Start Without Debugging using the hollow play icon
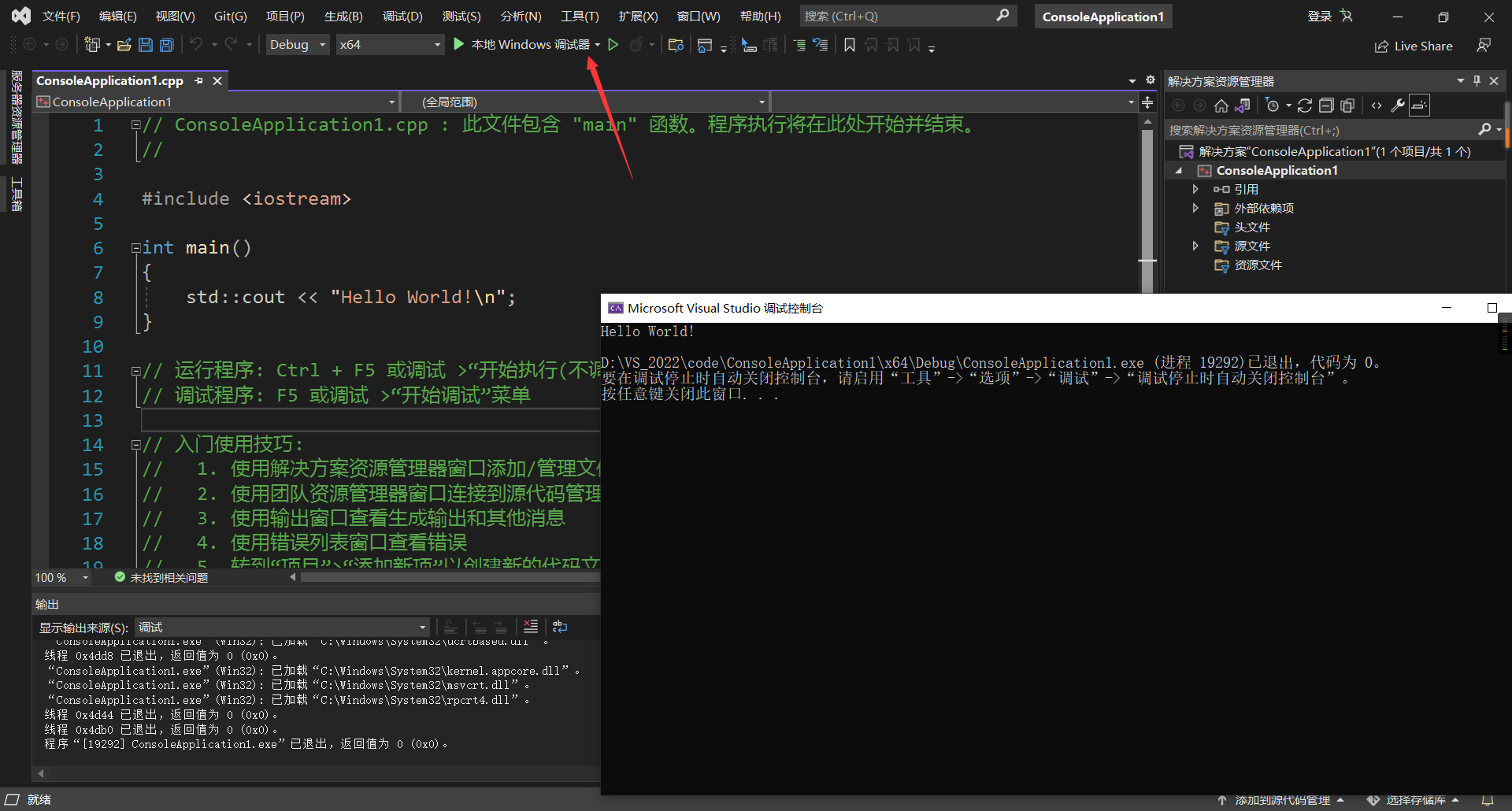Image resolution: width=1512 pixels, height=811 pixels. [x=613, y=45]
